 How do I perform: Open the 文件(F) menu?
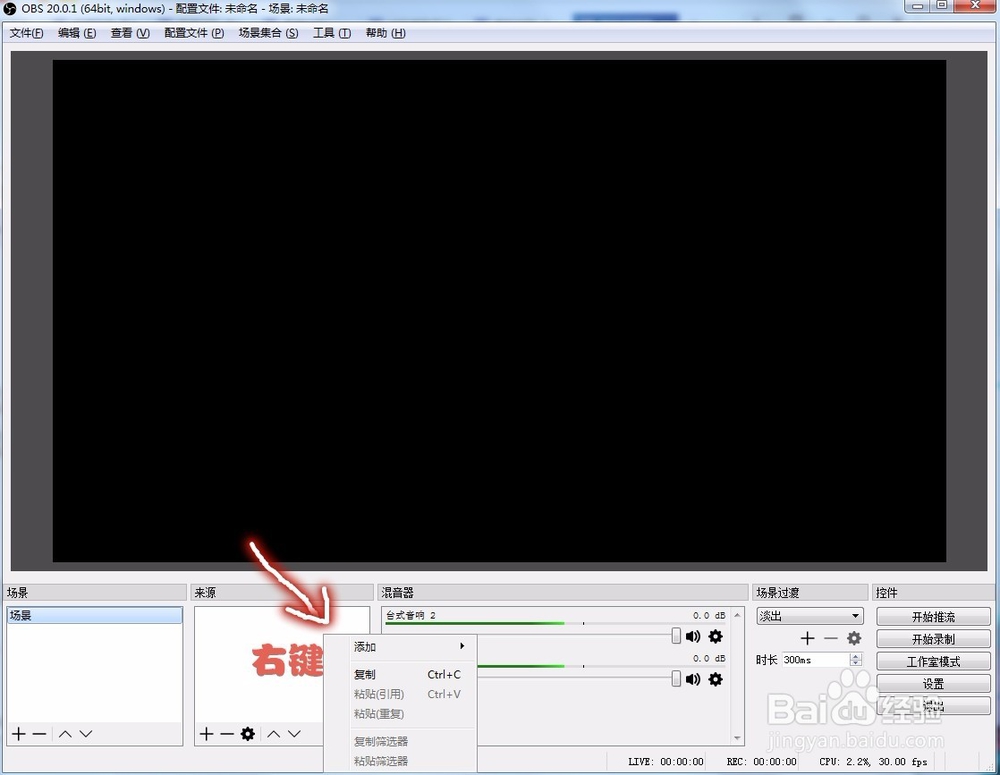(27, 33)
